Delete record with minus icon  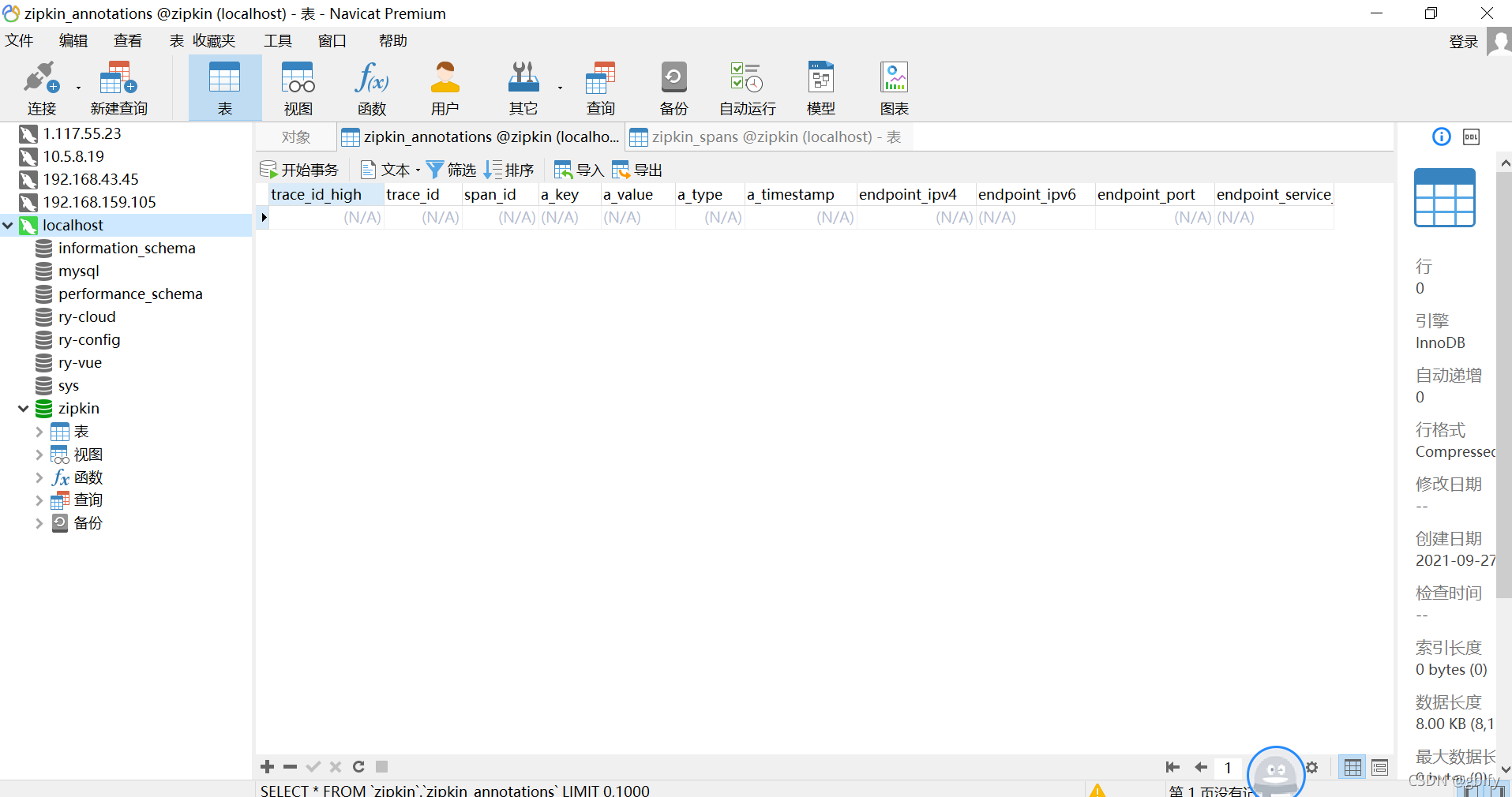point(290,767)
